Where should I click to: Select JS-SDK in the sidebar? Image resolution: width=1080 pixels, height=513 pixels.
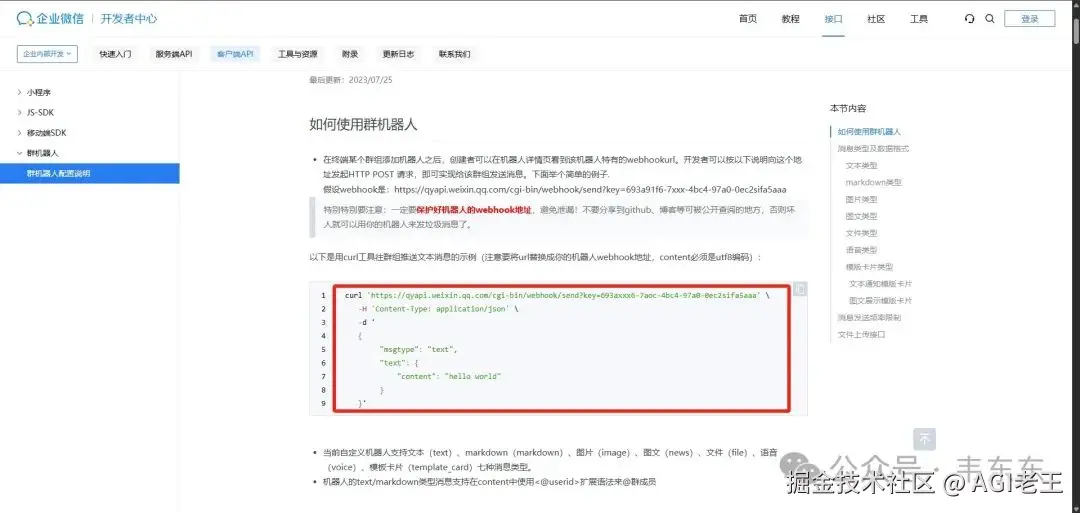click(x=40, y=112)
